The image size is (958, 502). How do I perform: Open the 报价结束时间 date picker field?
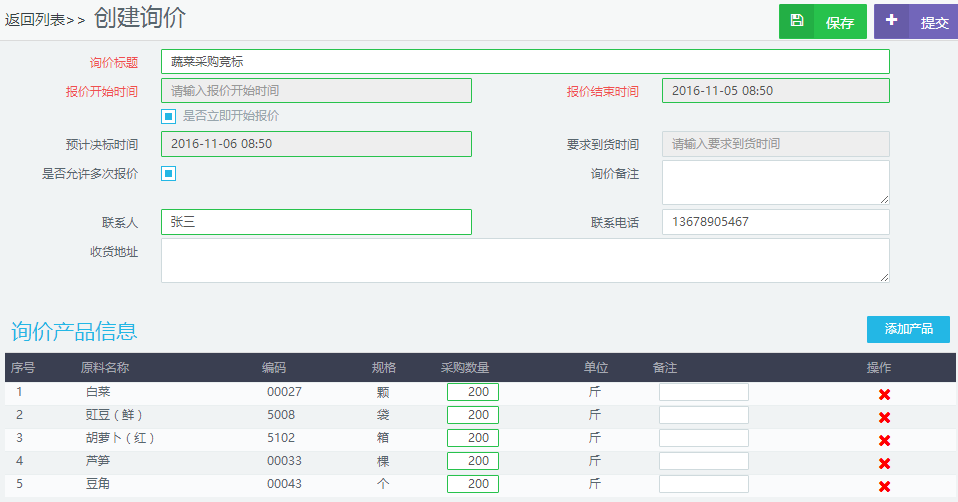[x=775, y=90]
